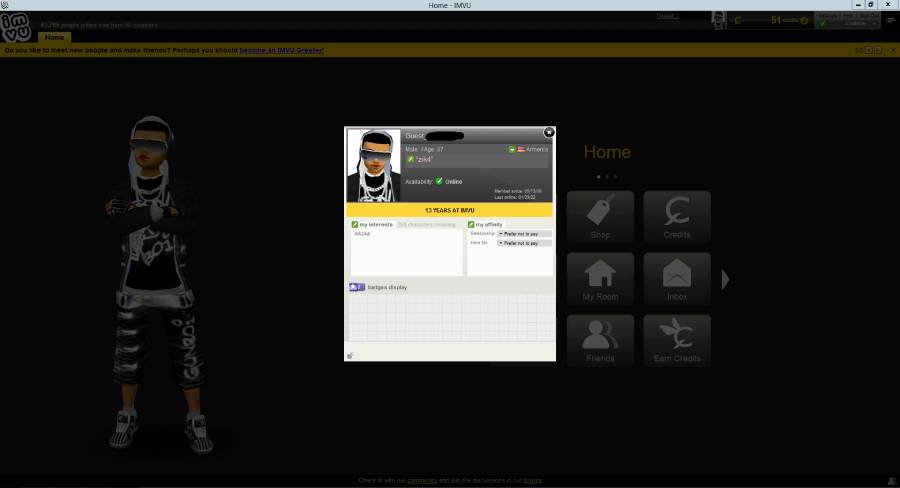Toggle the Online availability check icon
The height and width of the screenshot is (488, 900).
pos(439,181)
